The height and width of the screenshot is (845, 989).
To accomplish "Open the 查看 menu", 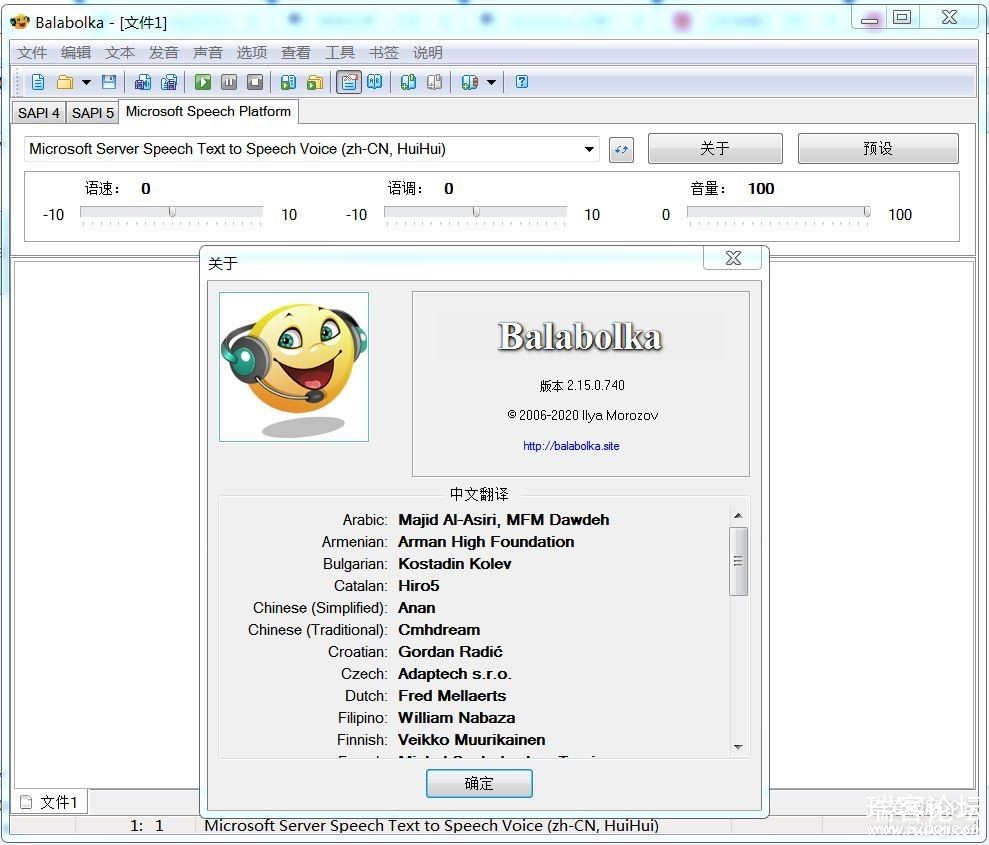I will click(296, 52).
